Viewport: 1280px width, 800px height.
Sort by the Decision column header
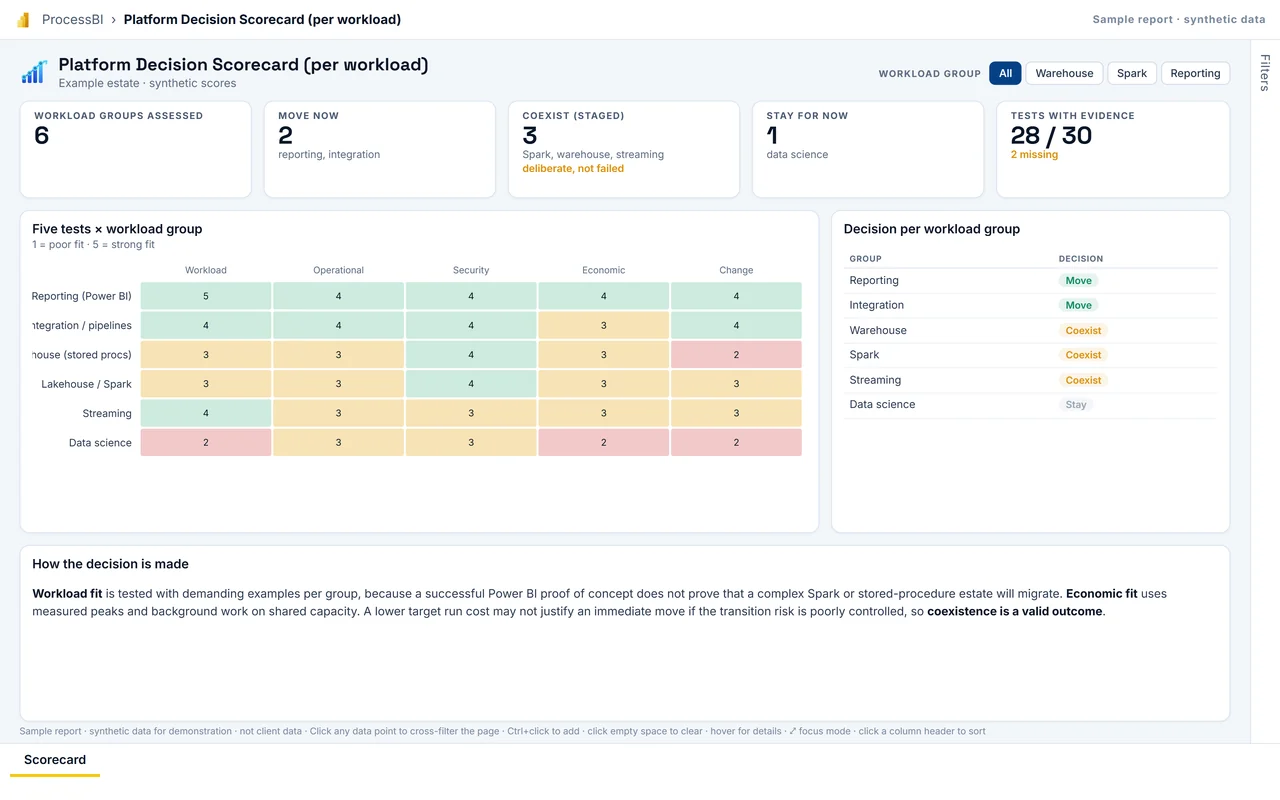[x=1081, y=259]
